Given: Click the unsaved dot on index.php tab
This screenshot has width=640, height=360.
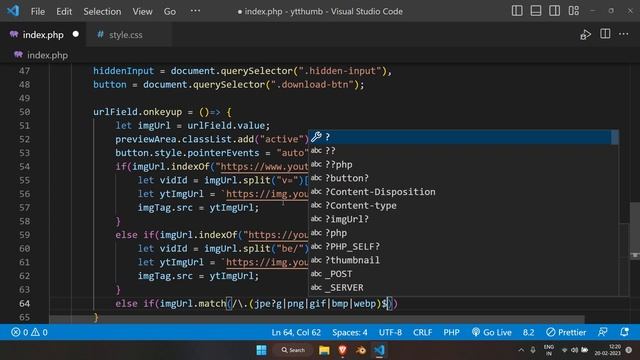Looking at the screenshot, I should pyautogui.click(x=76, y=34).
